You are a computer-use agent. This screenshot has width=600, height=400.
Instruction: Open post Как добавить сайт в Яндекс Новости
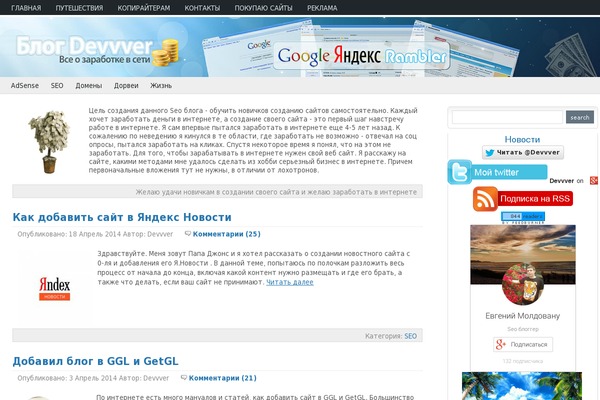point(122,217)
